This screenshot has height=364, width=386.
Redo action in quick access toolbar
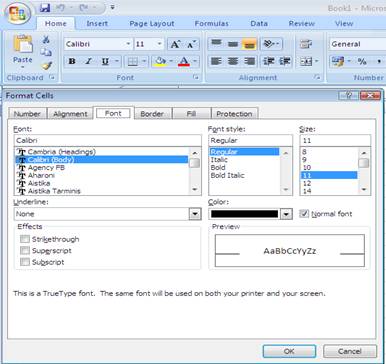[x=83, y=7]
